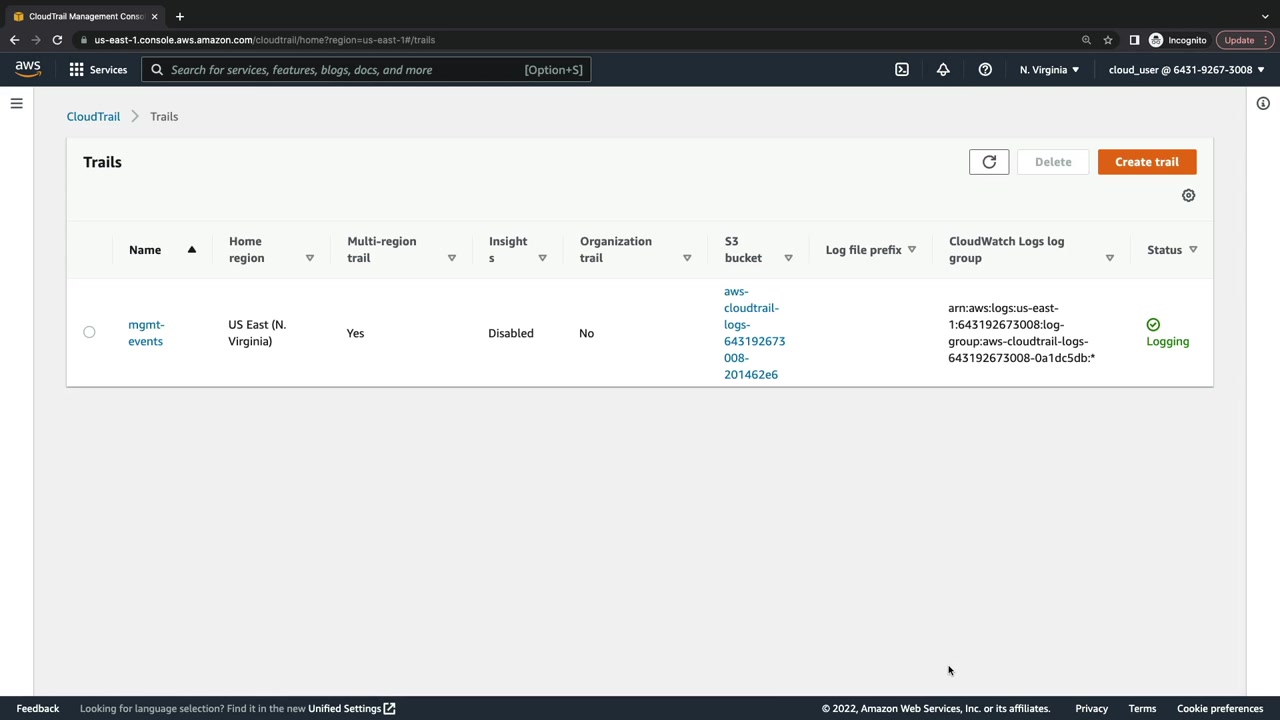Viewport: 1280px width, 720px height.
Task: Open table preferences gear icon
Action: click(1188, 196)
